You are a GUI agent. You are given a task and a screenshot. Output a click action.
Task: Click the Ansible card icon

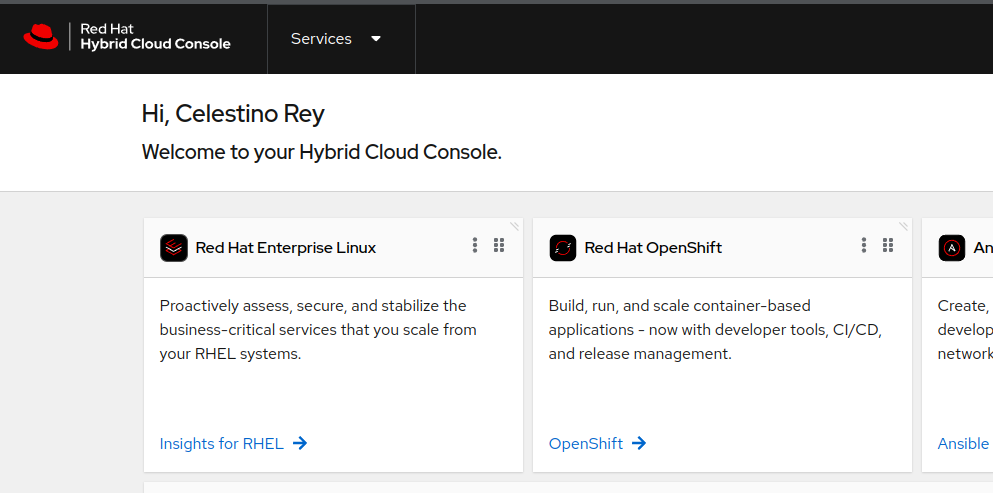click(x=952, y=248)
